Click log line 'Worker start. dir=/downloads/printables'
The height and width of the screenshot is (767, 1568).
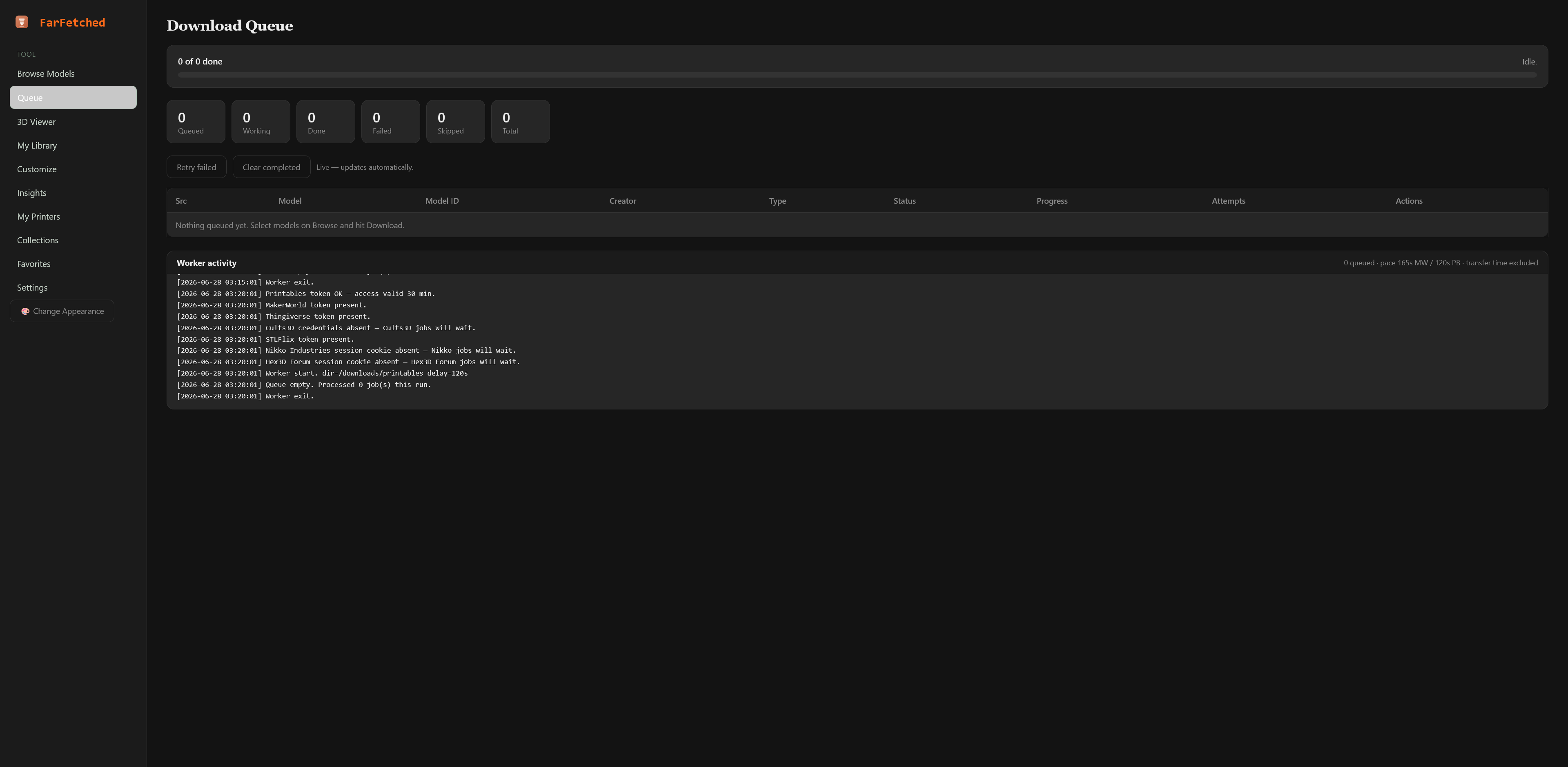coord(322,373)
